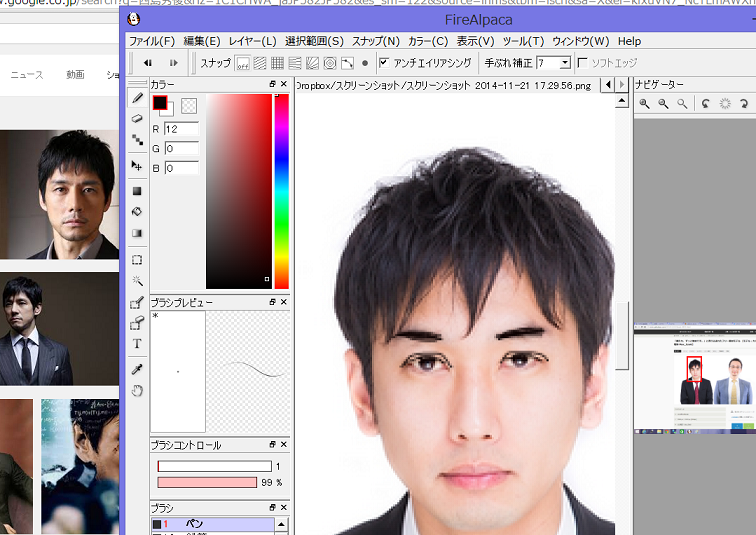The image size is (756, 535).
Task: Rotate canvas left in the Navigator
Action: point(706,104)
